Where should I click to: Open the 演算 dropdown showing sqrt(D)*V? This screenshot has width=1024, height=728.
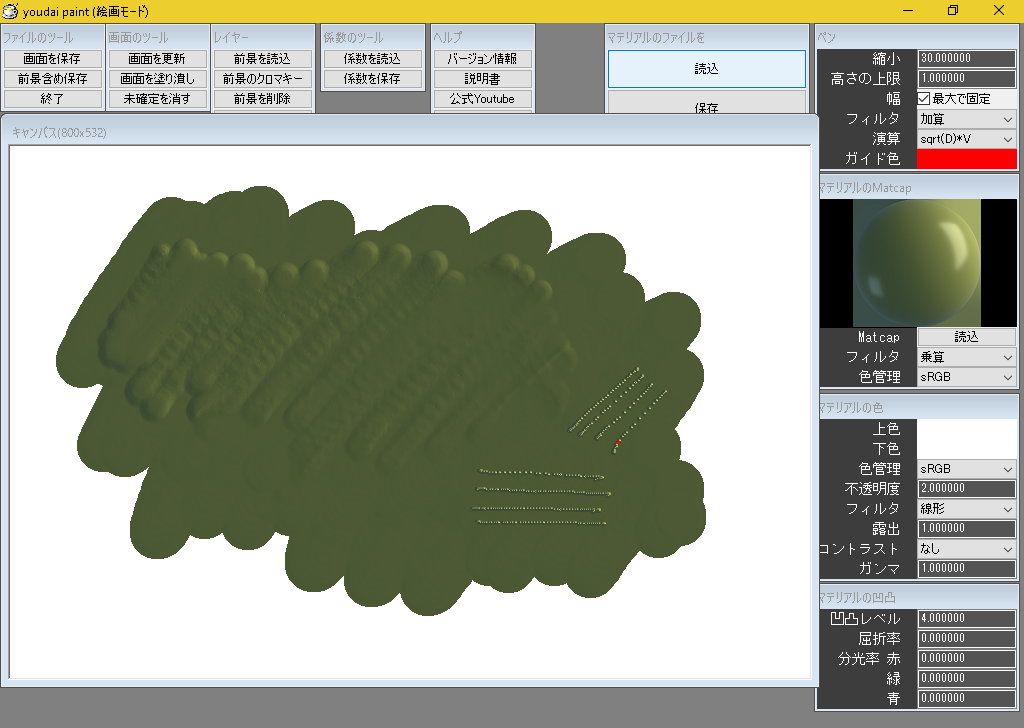(x=965, y=139)
